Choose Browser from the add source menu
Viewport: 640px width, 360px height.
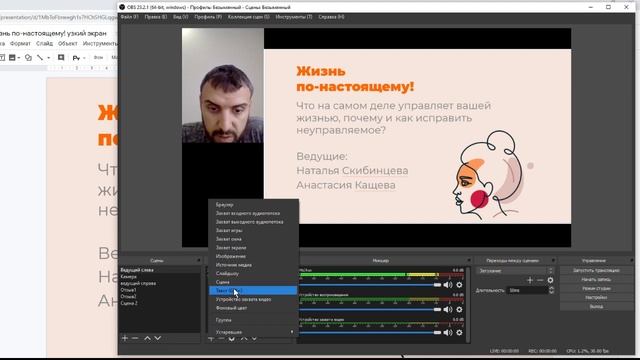pyautogui.click(x=254, y=204)
